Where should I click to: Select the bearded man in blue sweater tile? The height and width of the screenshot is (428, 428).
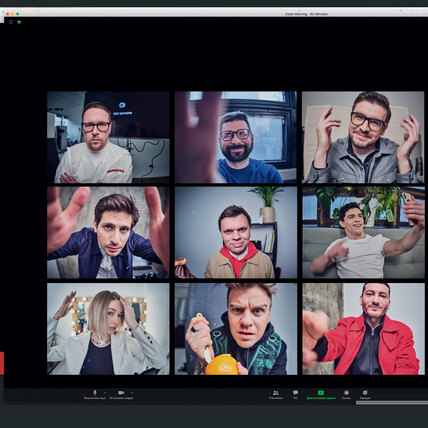[236, 137]
